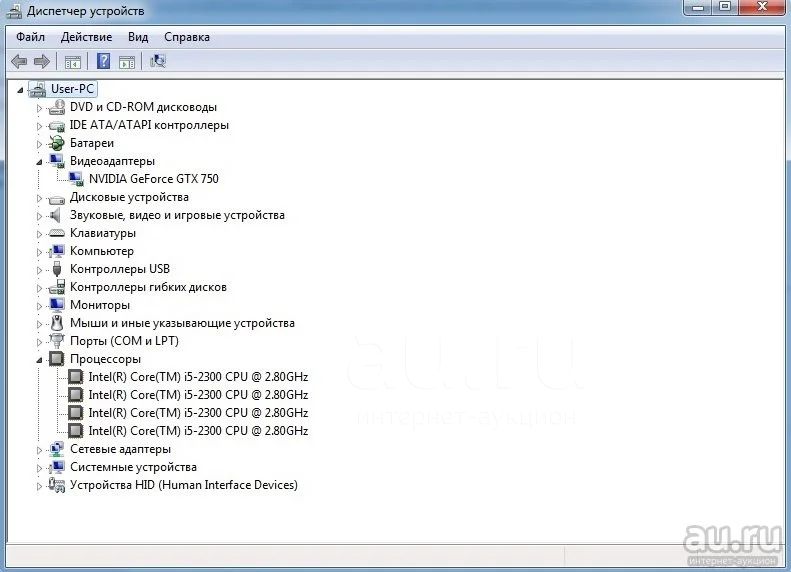Click the Компьютер category icon
This screenshot has width=791, height=572.
point(56,251)
